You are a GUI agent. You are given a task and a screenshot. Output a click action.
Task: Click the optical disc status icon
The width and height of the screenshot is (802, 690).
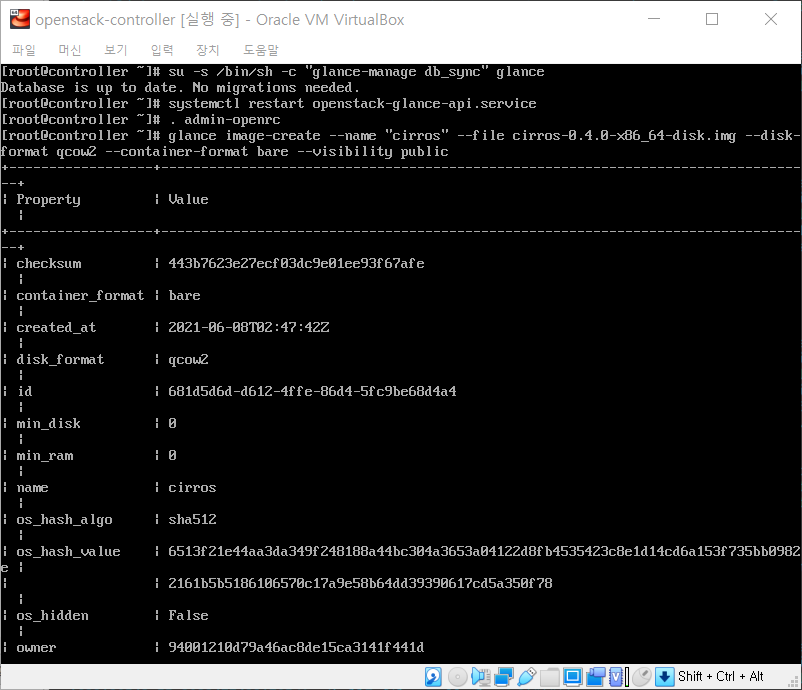[x=458, y=677]
